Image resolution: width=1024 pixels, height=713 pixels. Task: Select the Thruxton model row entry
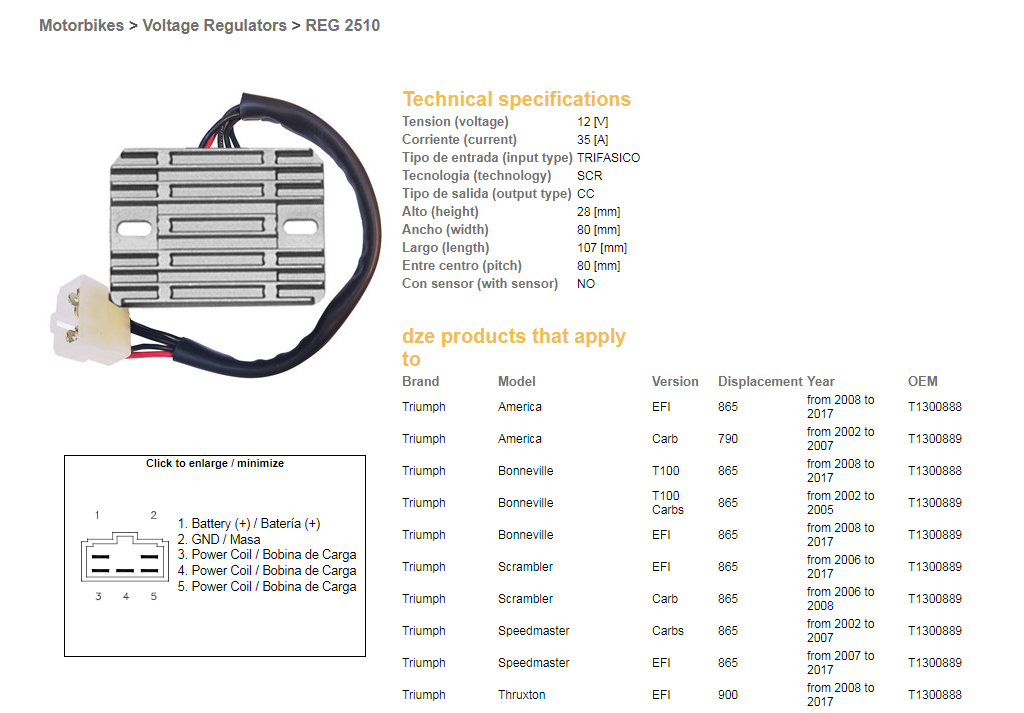pyautogui.click(x=521, y=695)
